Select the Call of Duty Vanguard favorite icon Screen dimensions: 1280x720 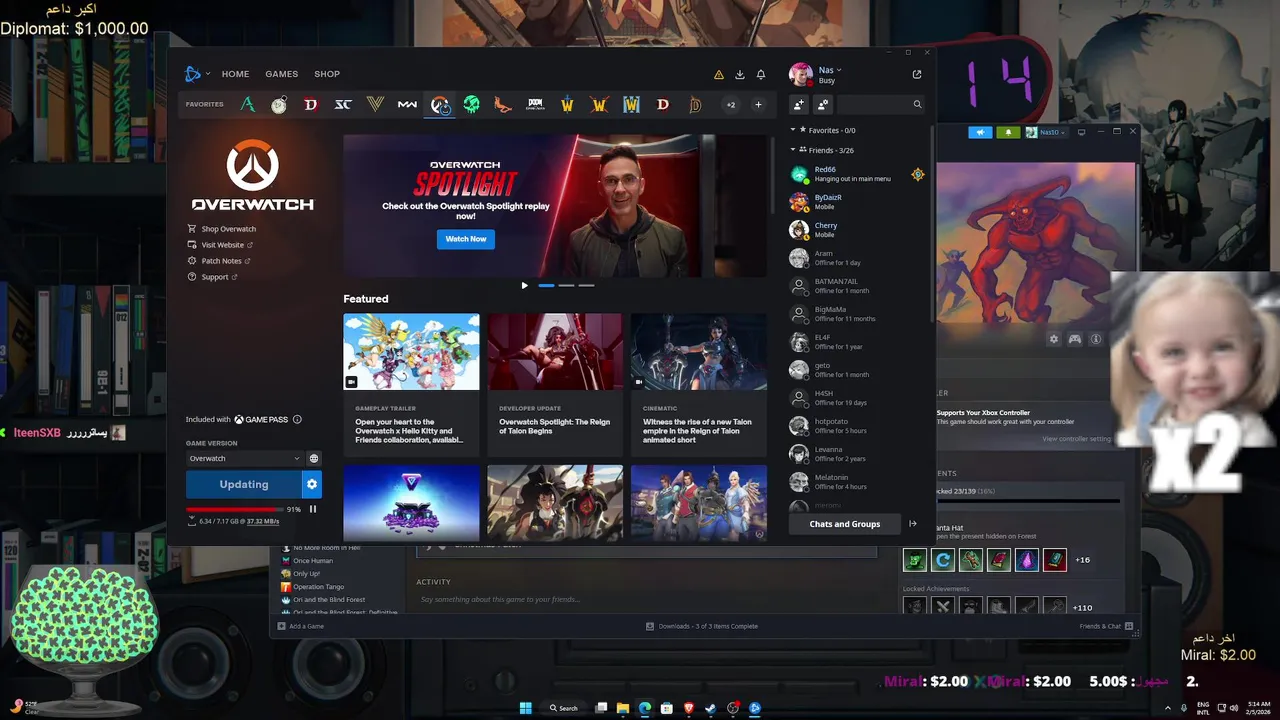click(375, 104)
